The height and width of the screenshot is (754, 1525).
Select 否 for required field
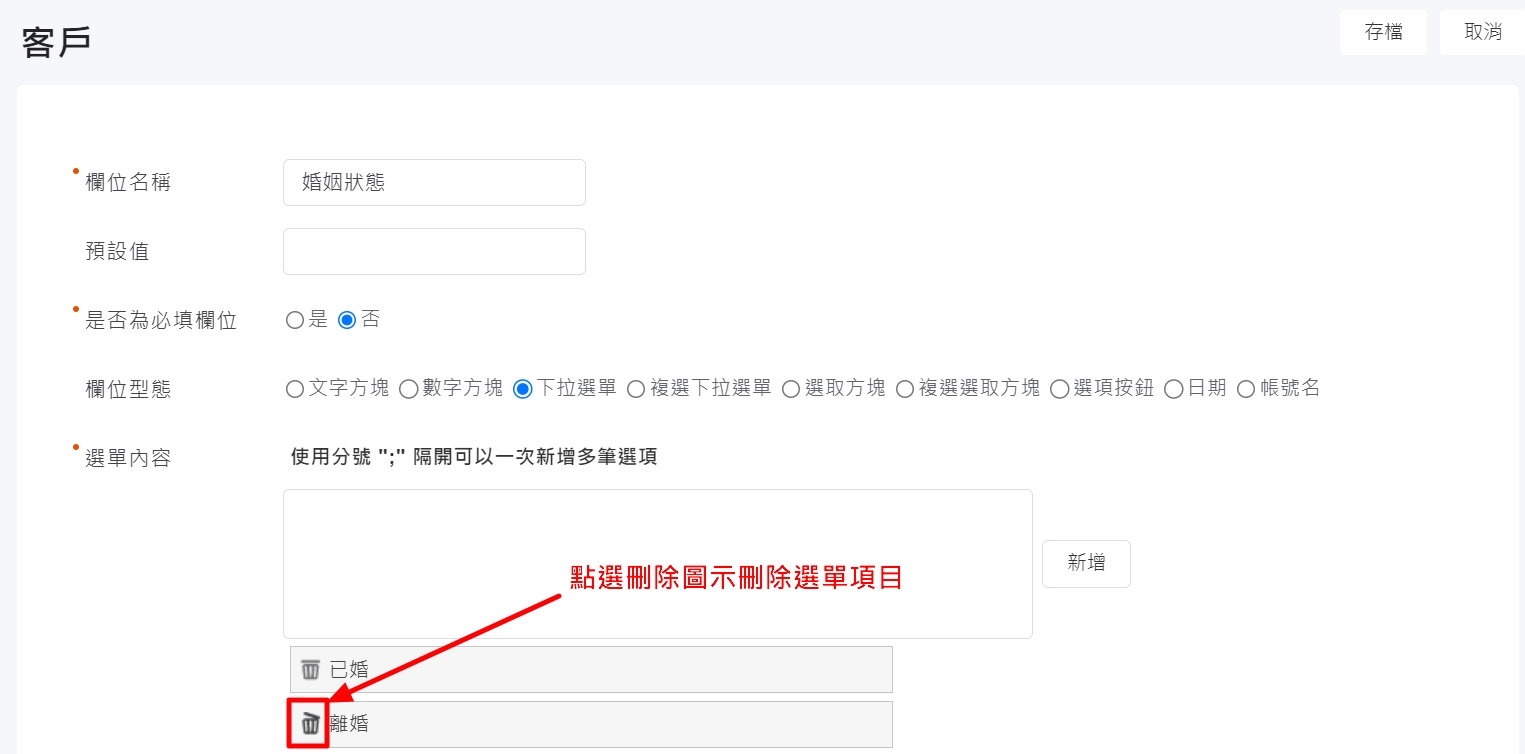pos(348,320)
